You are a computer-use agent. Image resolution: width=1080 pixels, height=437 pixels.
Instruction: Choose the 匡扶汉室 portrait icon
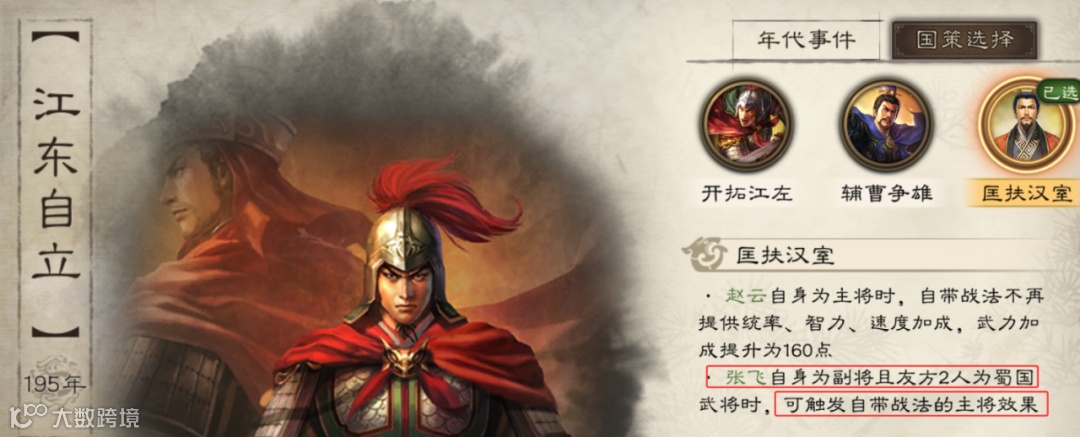[x=1026, y=125]
